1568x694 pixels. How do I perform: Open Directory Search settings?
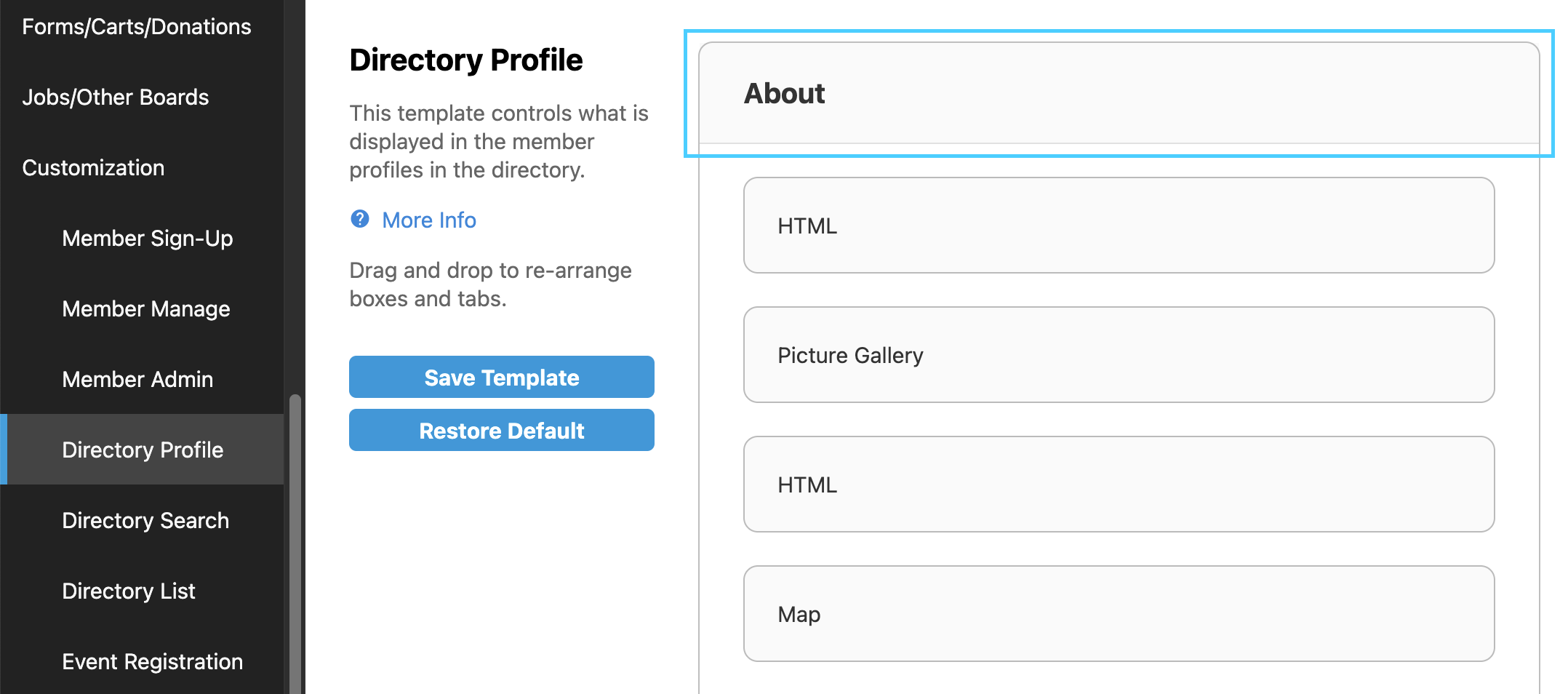pos(145,521)
